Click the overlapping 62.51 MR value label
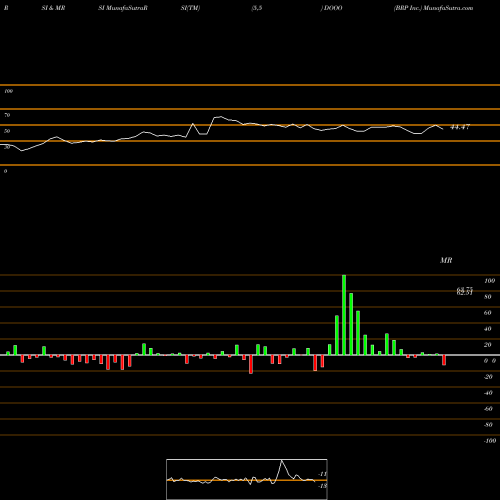This screenshot has width=500, height=500. point(465,293)
